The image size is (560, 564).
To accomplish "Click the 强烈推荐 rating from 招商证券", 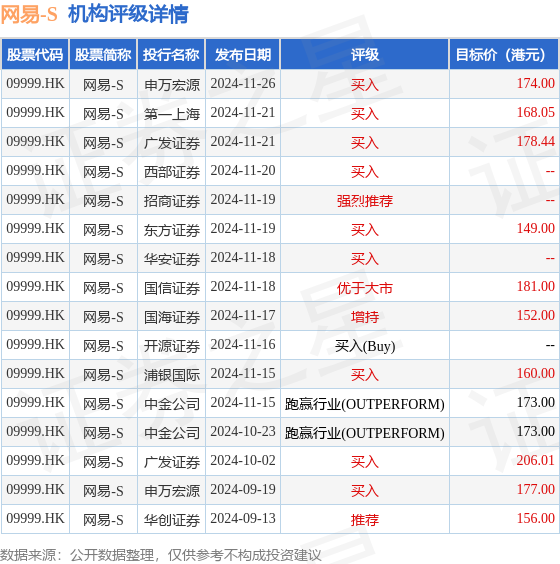I will (365, 201).
